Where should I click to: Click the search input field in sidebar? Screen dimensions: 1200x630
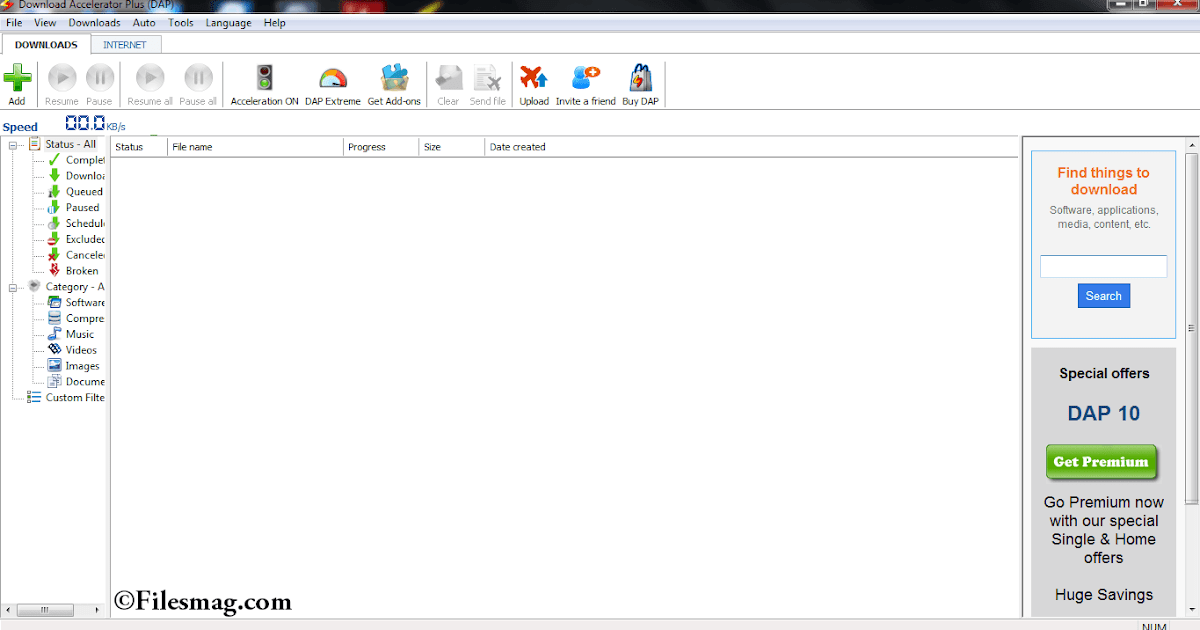(x=1103, y=267)
